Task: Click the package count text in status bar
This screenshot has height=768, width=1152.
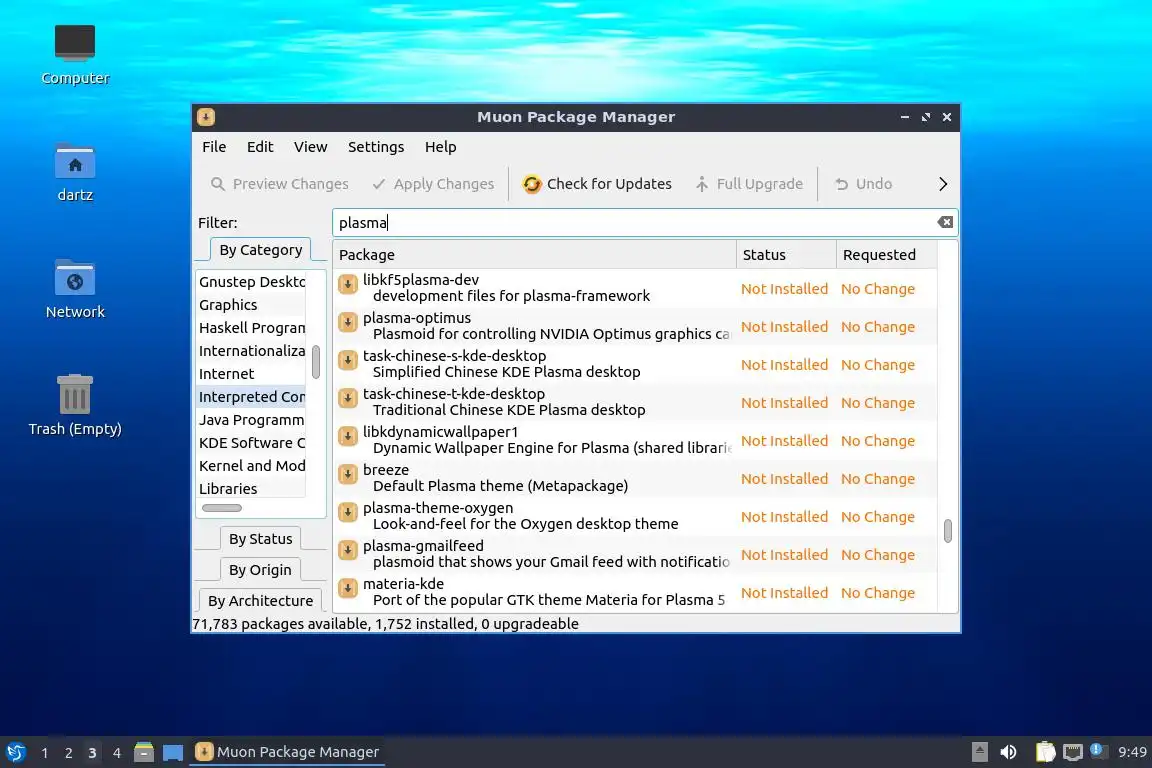Action: tap(386, 624)
